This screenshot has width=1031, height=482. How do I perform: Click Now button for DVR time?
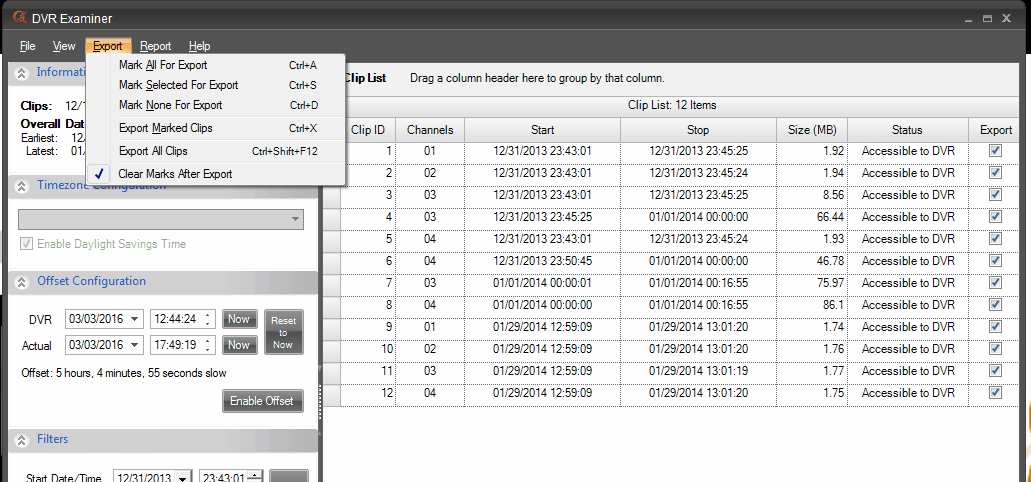click(238, 319)
